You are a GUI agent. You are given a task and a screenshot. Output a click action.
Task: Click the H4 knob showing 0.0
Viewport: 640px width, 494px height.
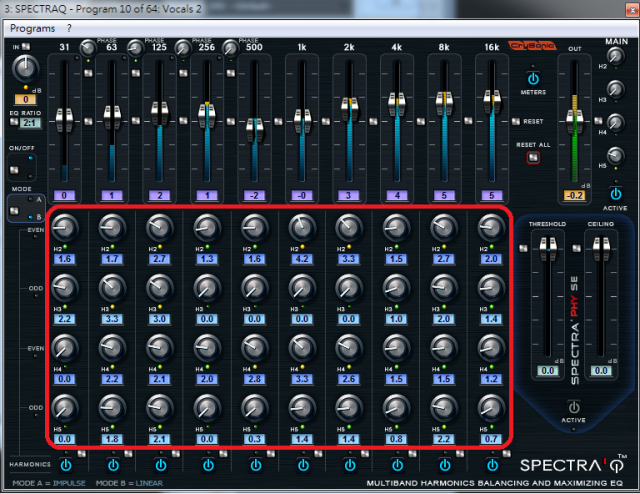pos(64,348)
